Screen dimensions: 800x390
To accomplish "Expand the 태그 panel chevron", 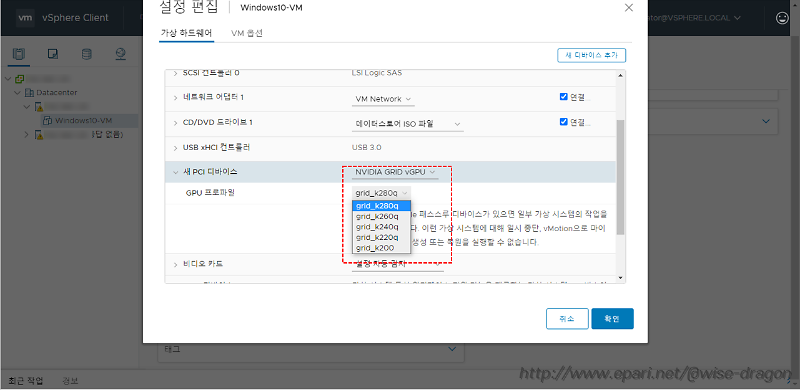I will click(452, 349).
